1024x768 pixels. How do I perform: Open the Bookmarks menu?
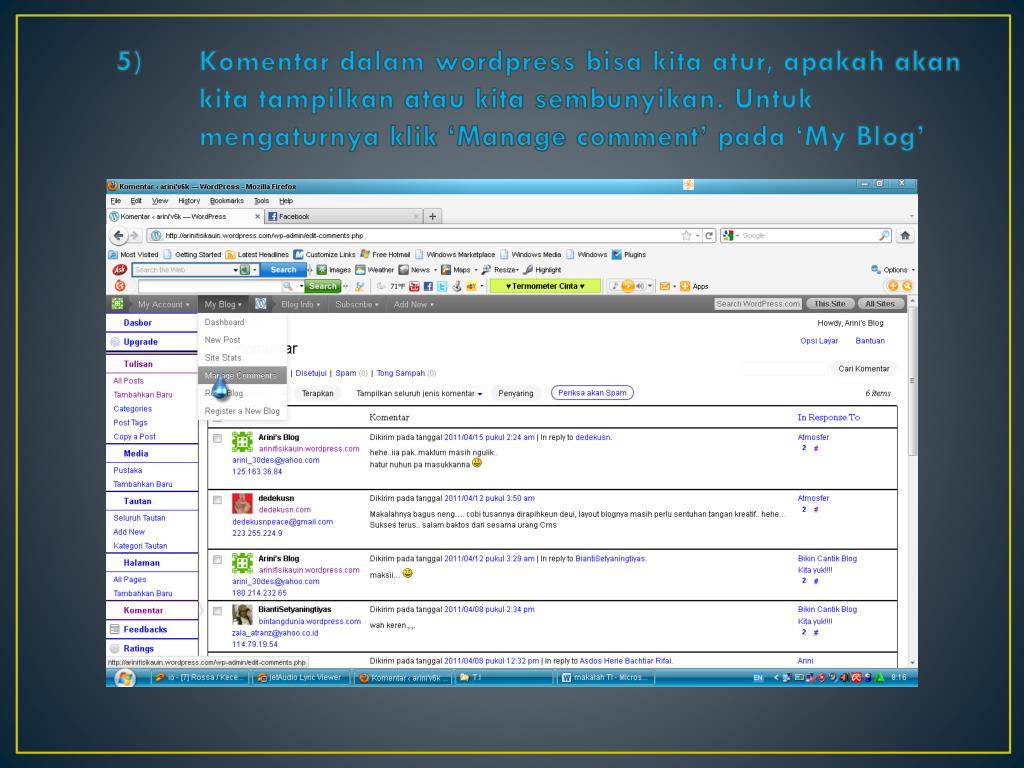227,201
